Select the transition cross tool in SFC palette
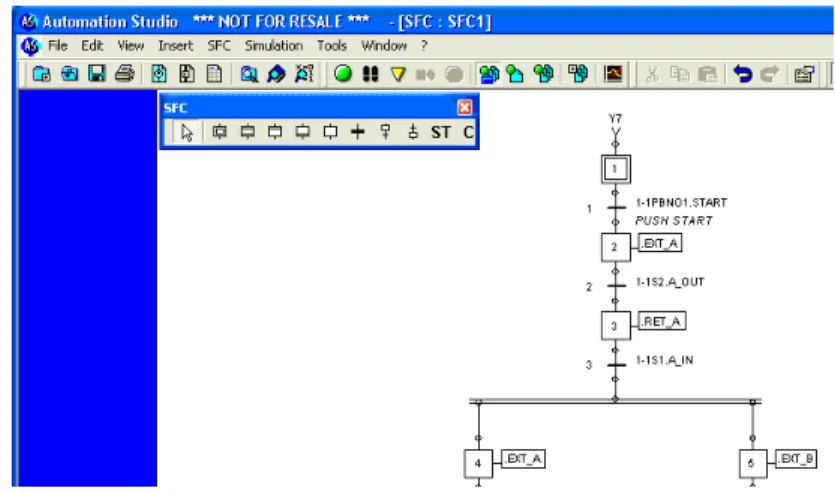The image size is (835, 494). pos(358,131)
